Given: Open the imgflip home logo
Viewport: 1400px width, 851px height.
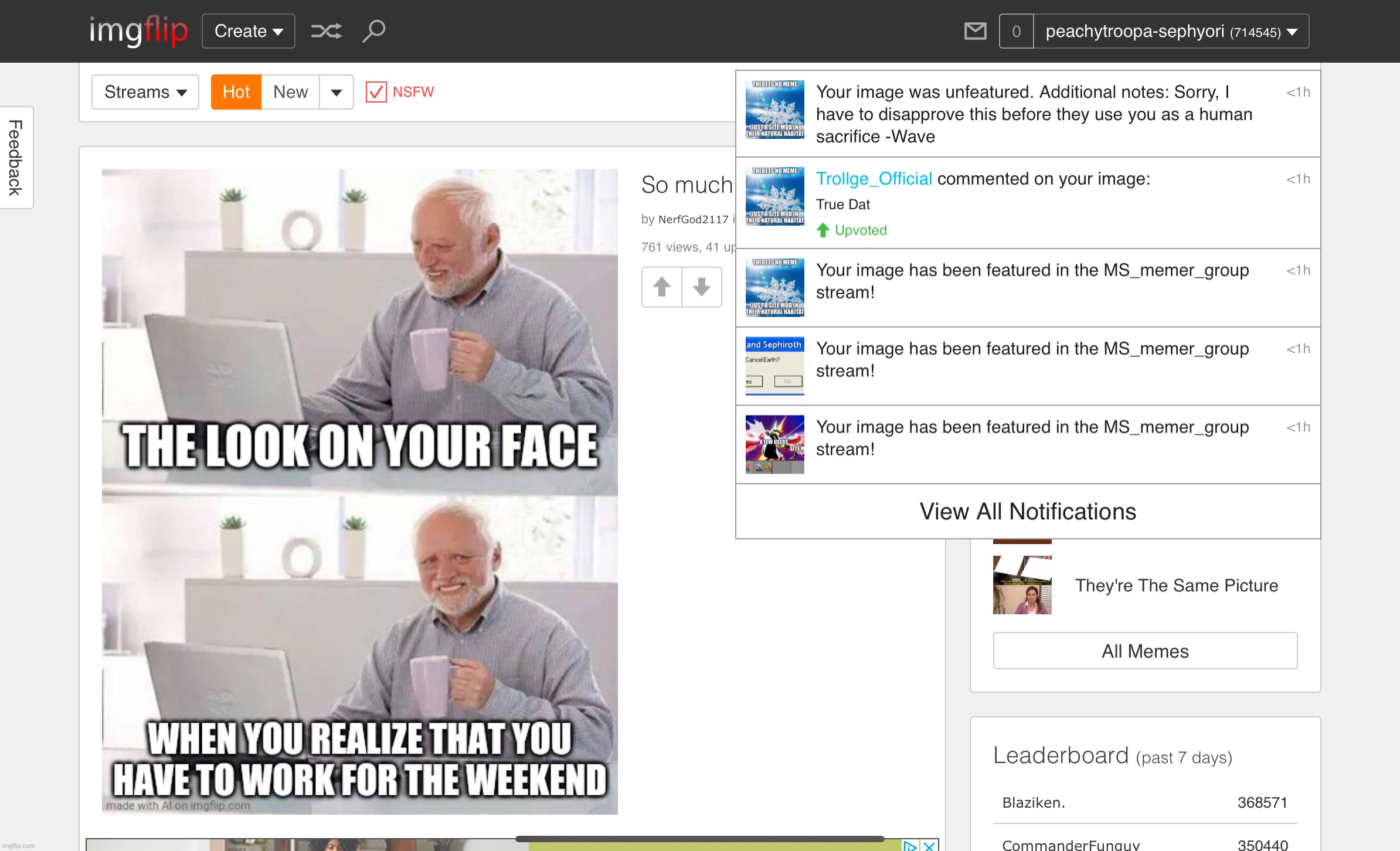Looking at the screenshot, I should coord(138,30).
